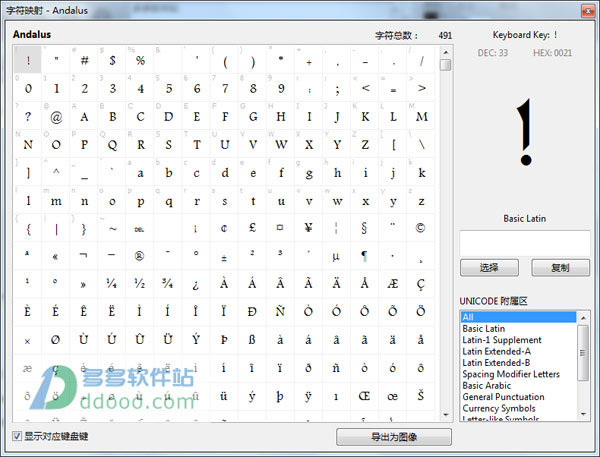
Task: Select the yen ¥ currency glyph
Action: click(308, 228)
